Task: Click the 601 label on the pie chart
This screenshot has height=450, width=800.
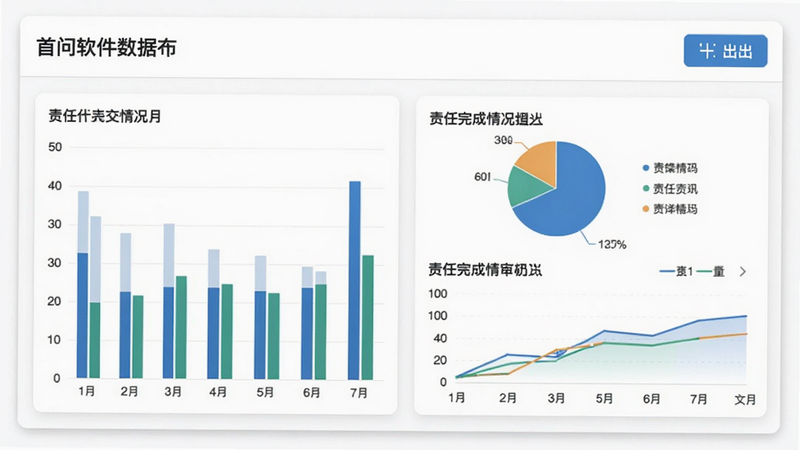Action: (482, 177)
